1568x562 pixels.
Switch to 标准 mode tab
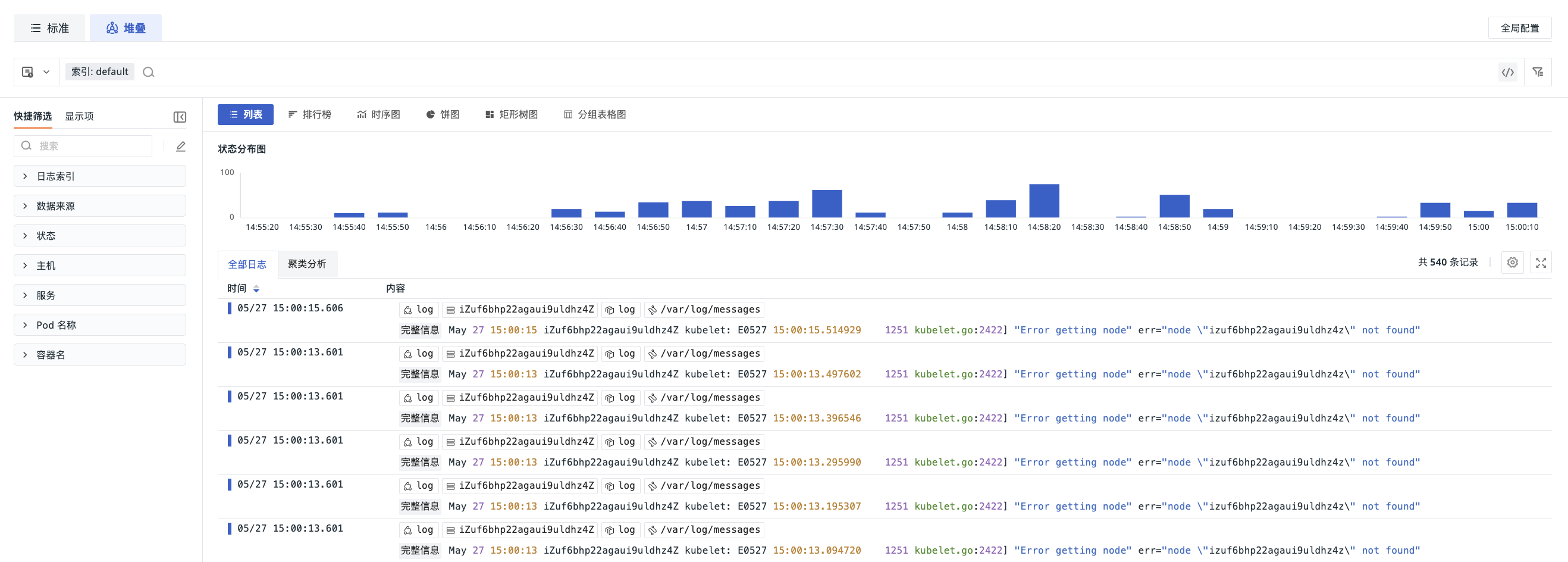[x=49, y=28]
